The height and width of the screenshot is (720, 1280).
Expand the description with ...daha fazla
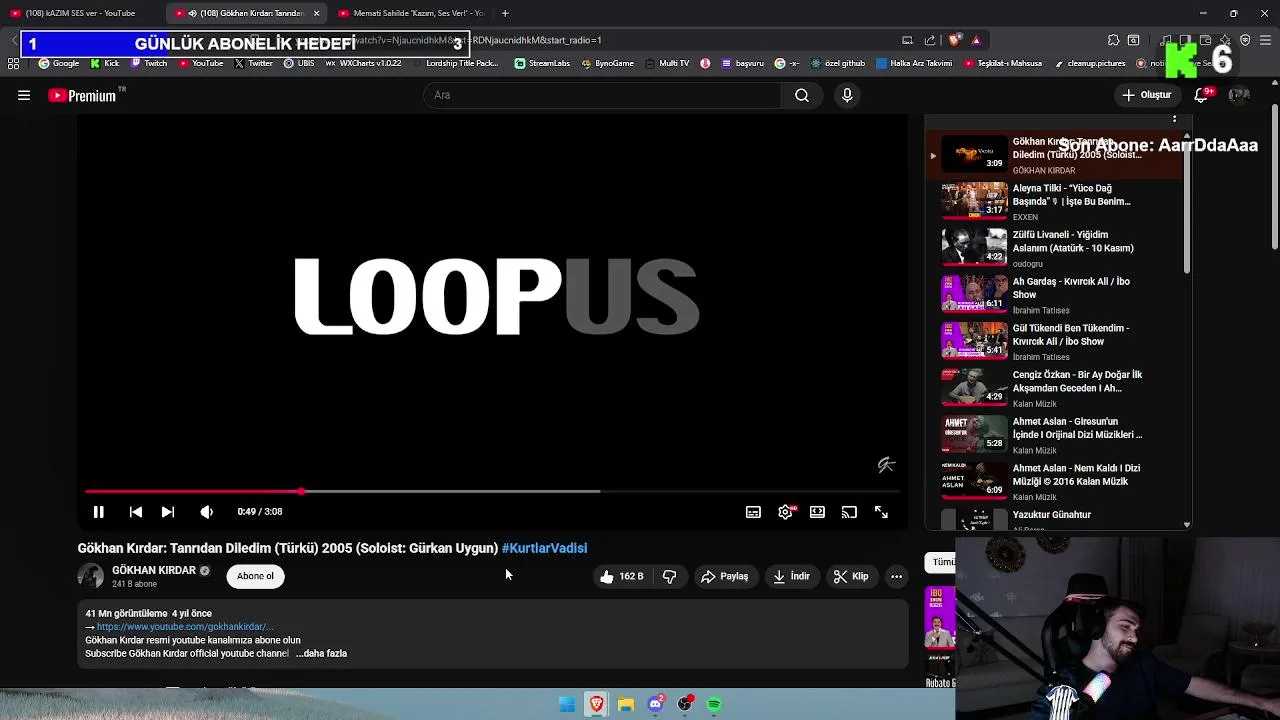pos(321,653)
